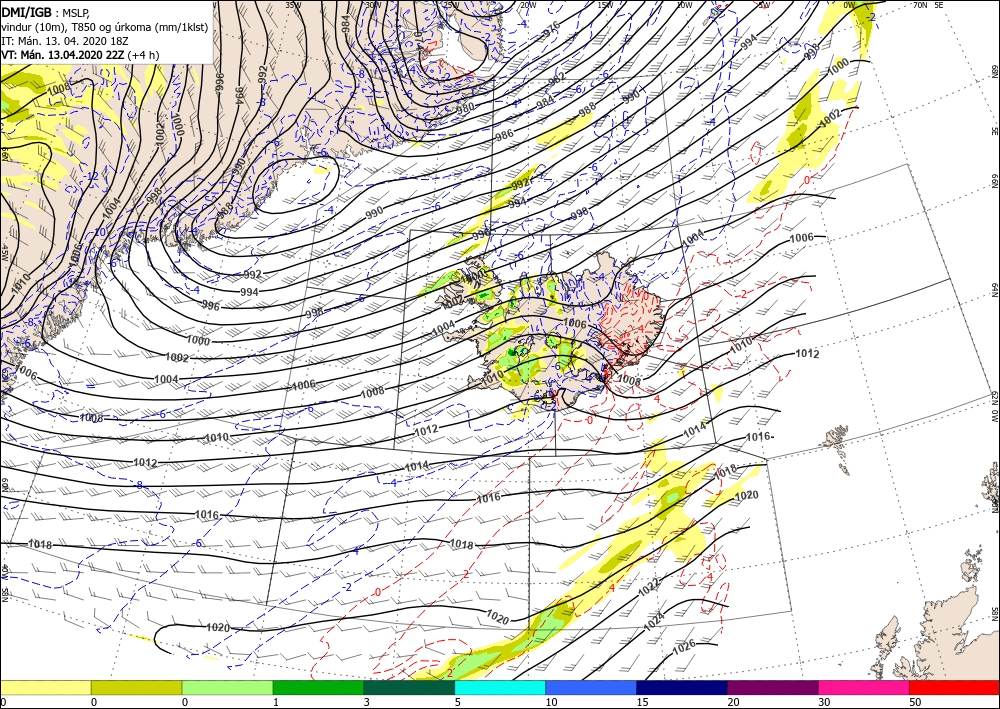Click the olive-yellow legend swatch
The width and height of the screenshot is (1000, 709).
tap(136, 687)
